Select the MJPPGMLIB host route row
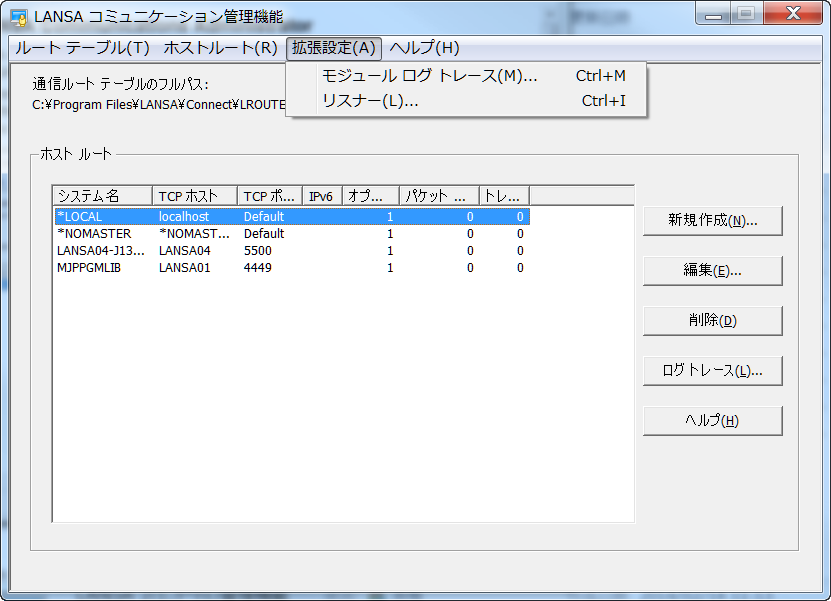831x601 pixels. coord(292,268)
